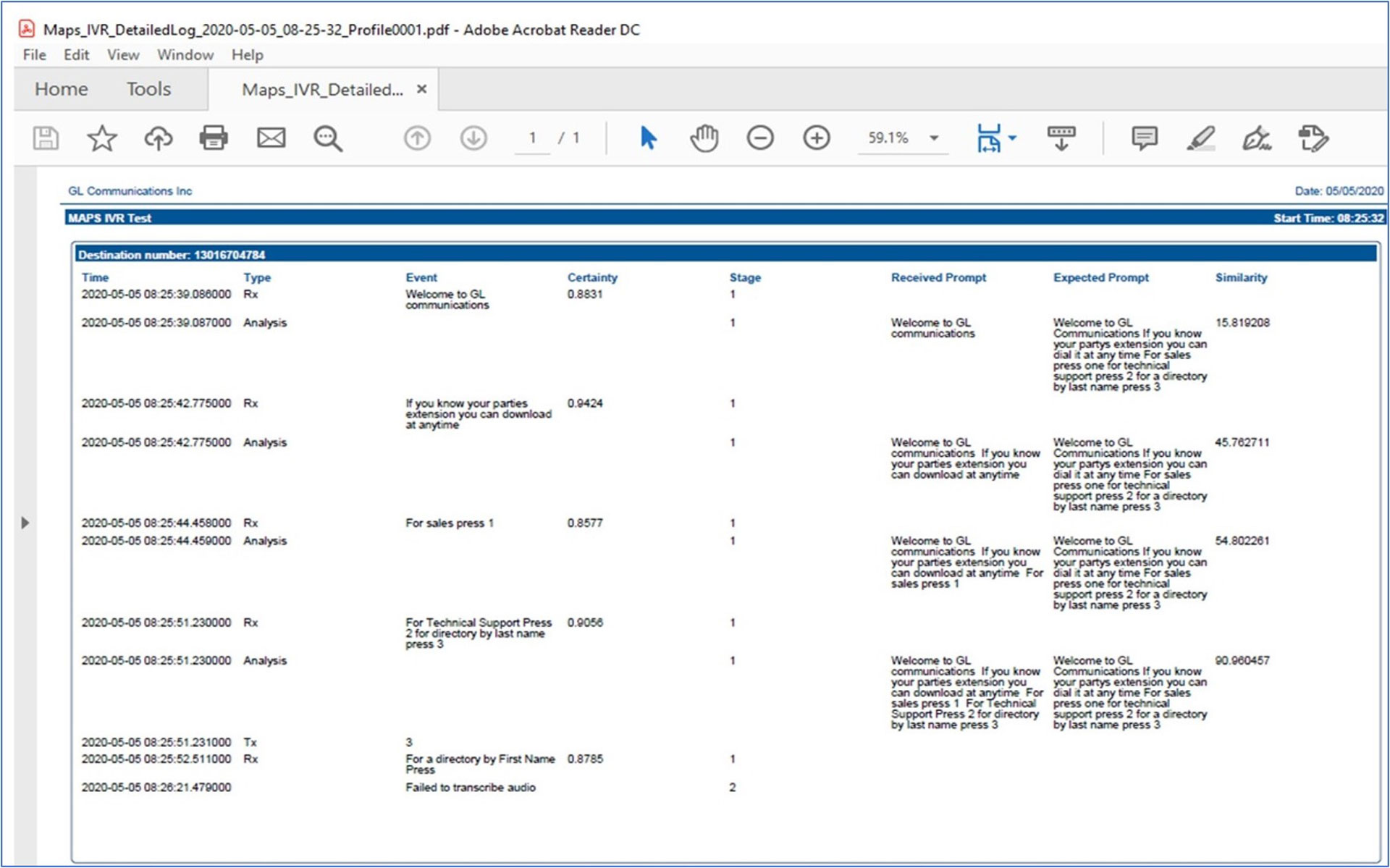Click the similarity value 90.960457
Screen dimensions: 1390x868
click(x=1242, y=660)
